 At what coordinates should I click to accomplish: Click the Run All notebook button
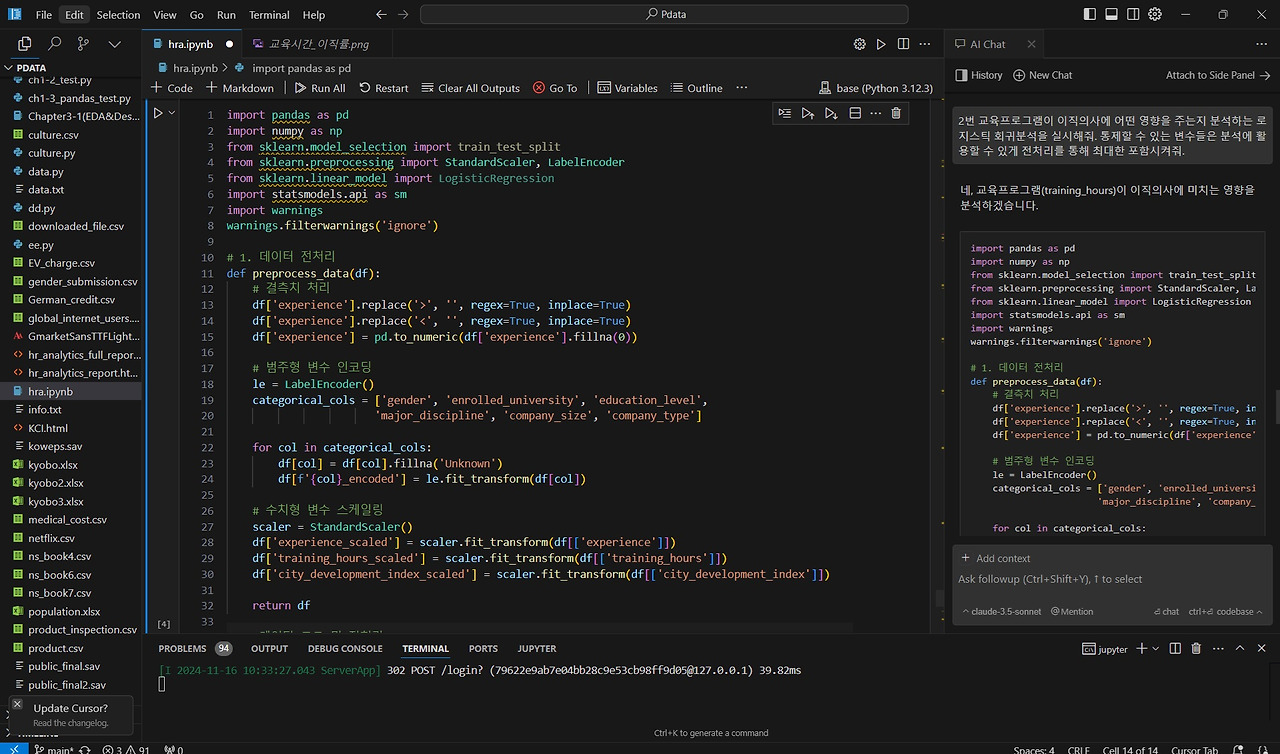[x=319, y=88]
